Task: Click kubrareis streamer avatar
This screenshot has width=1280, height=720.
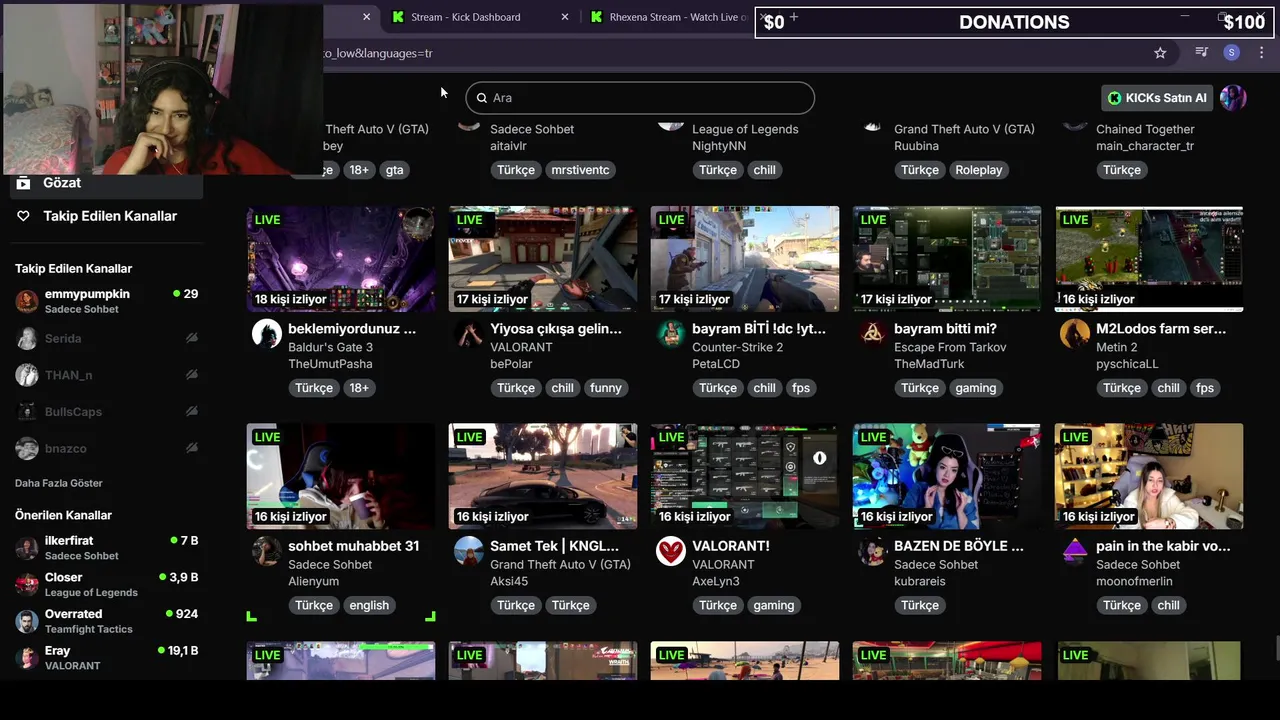Action: pyautogui.click(x=872, y=551)
